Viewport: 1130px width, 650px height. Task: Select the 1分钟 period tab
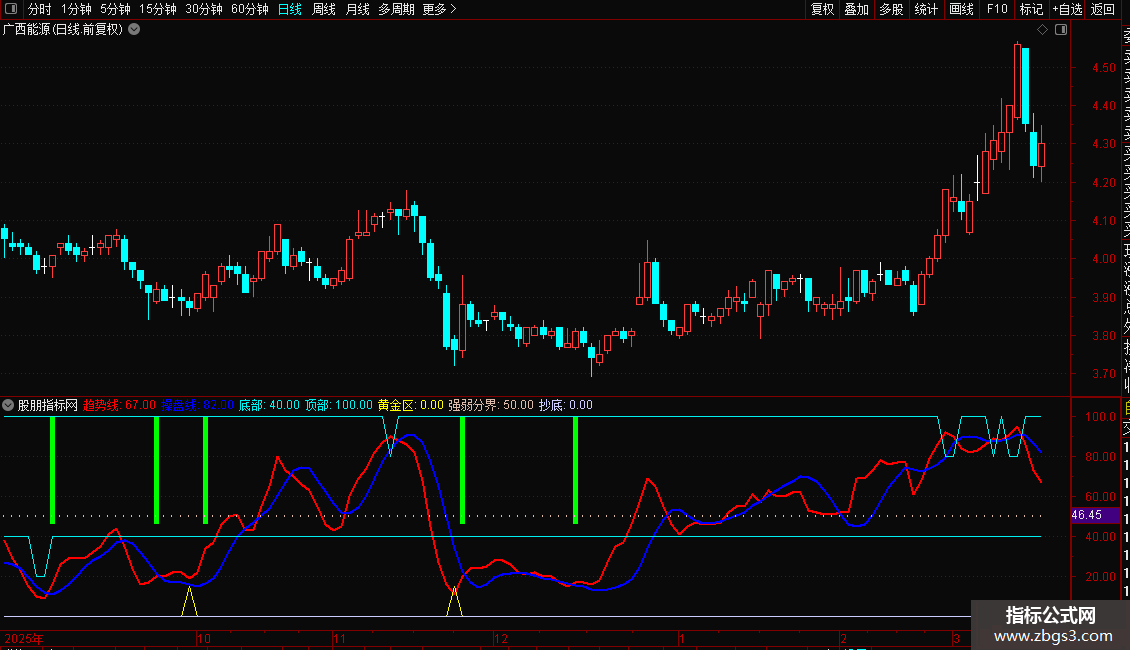click(76, 9)
